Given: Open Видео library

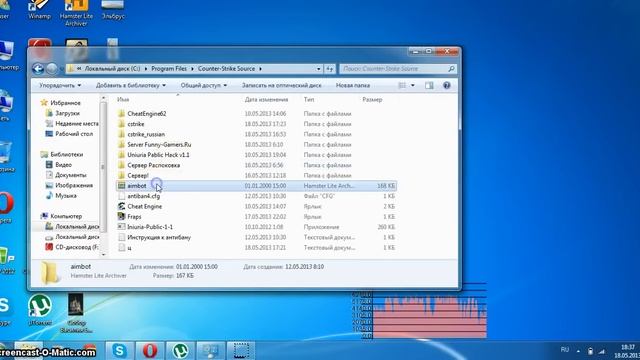Looking at the screenshot, I should [63, 164].
